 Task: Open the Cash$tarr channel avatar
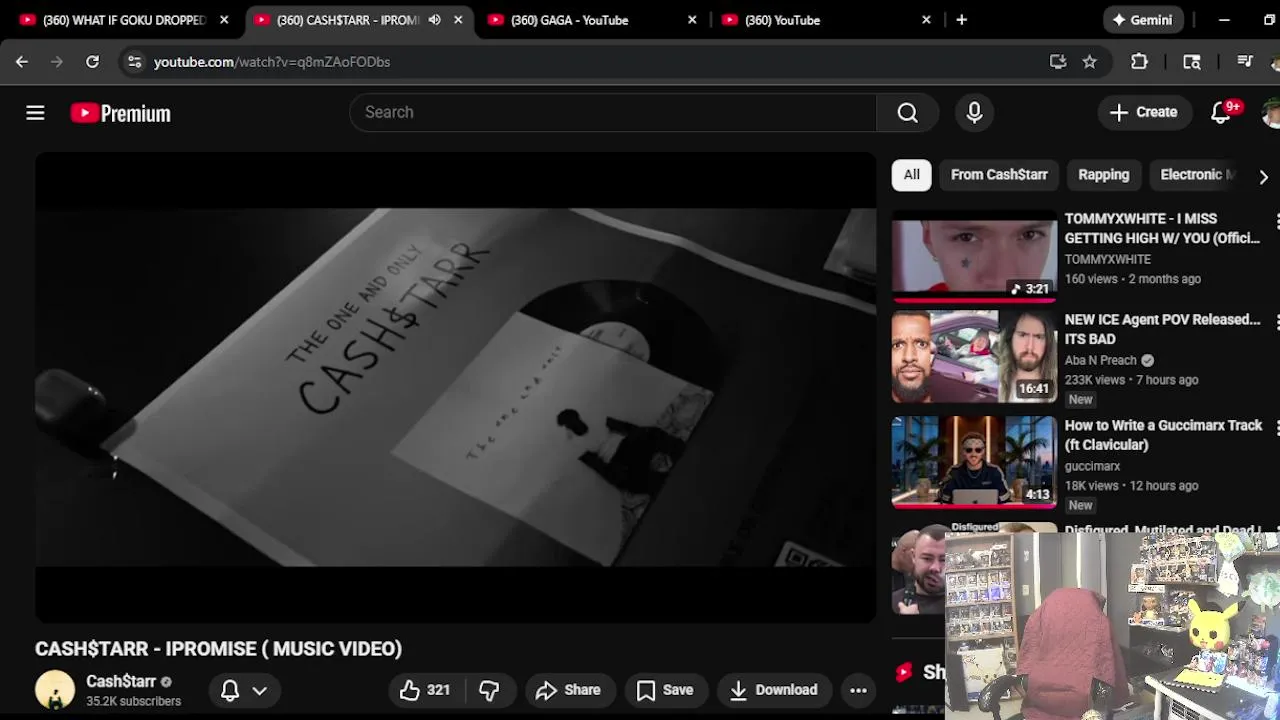(55, 690)
